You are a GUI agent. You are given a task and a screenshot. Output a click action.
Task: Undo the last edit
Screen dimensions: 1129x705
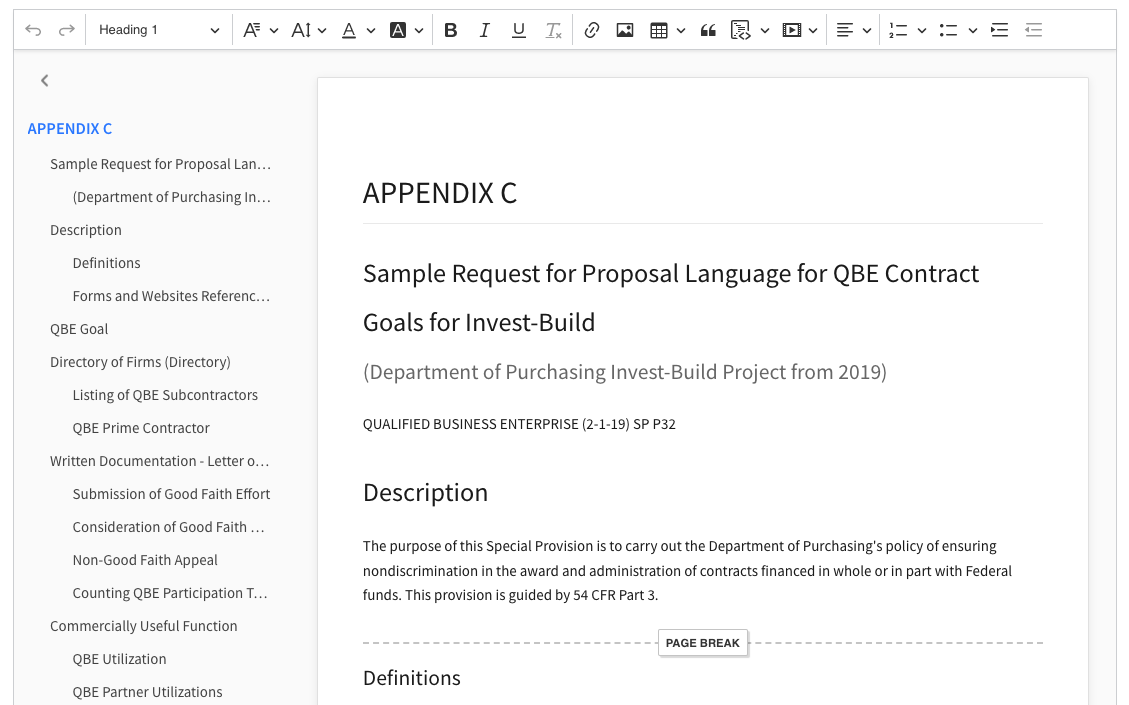click(33, 30)
